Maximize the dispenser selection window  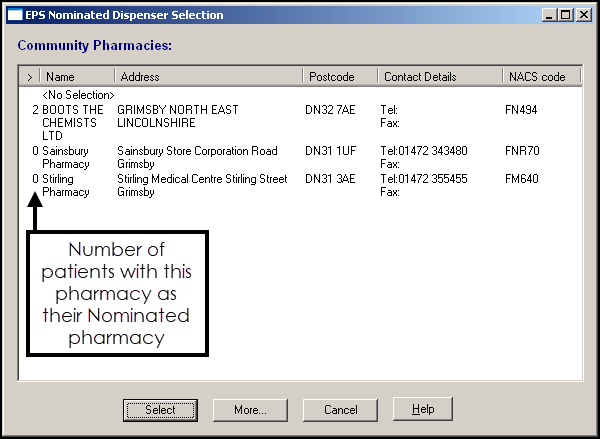(567, 15)
